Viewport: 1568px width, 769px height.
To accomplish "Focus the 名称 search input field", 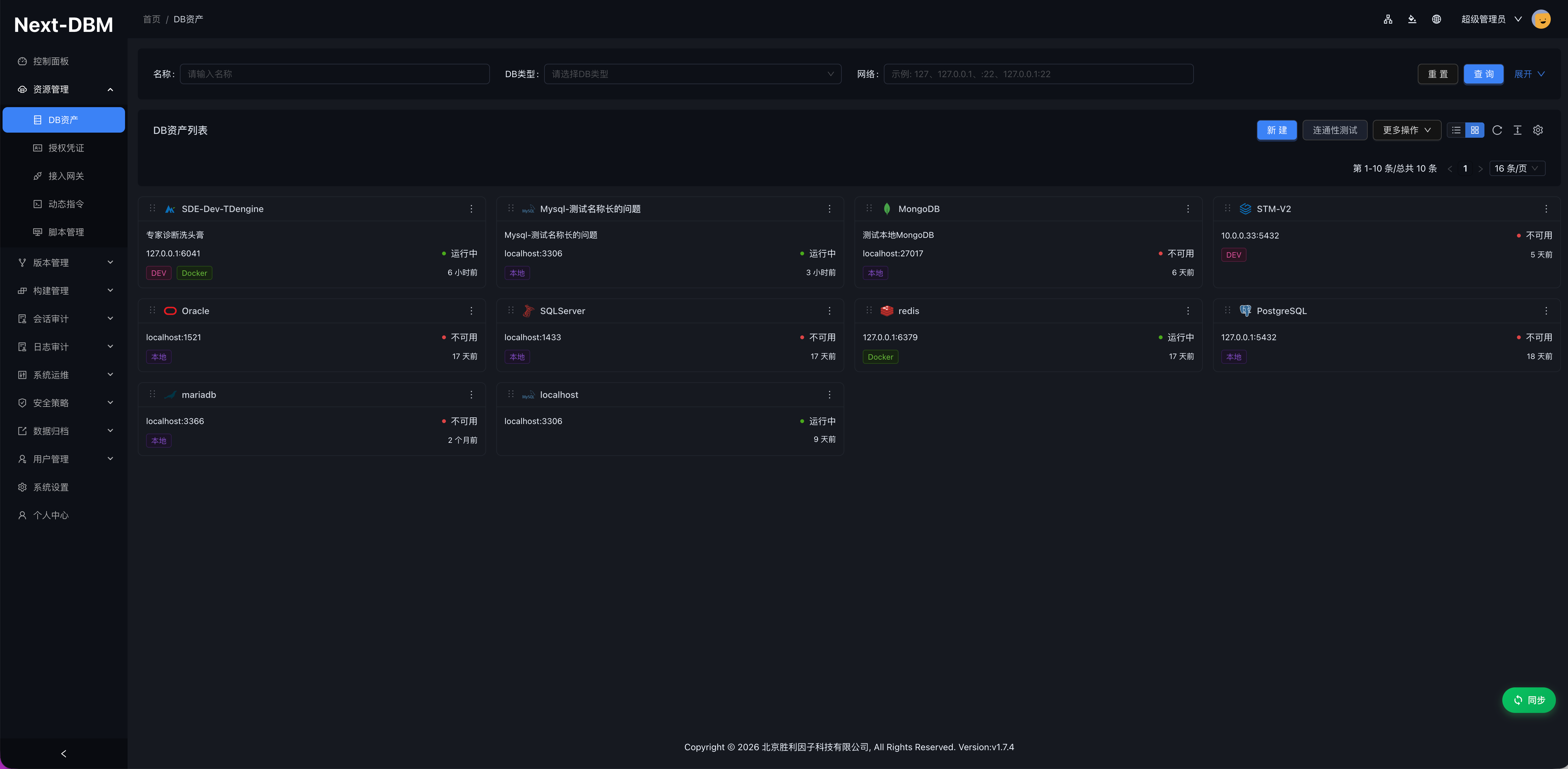I will (334, 74).
